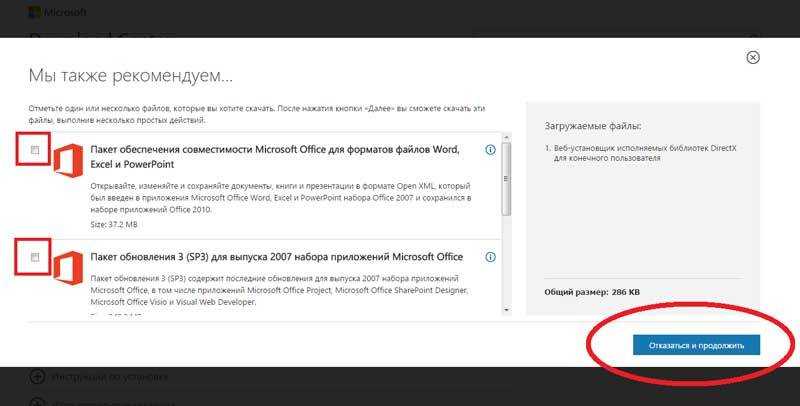Open info icon for Office compatibility pack
800x406 pixels.
click(x=490, y=149)
